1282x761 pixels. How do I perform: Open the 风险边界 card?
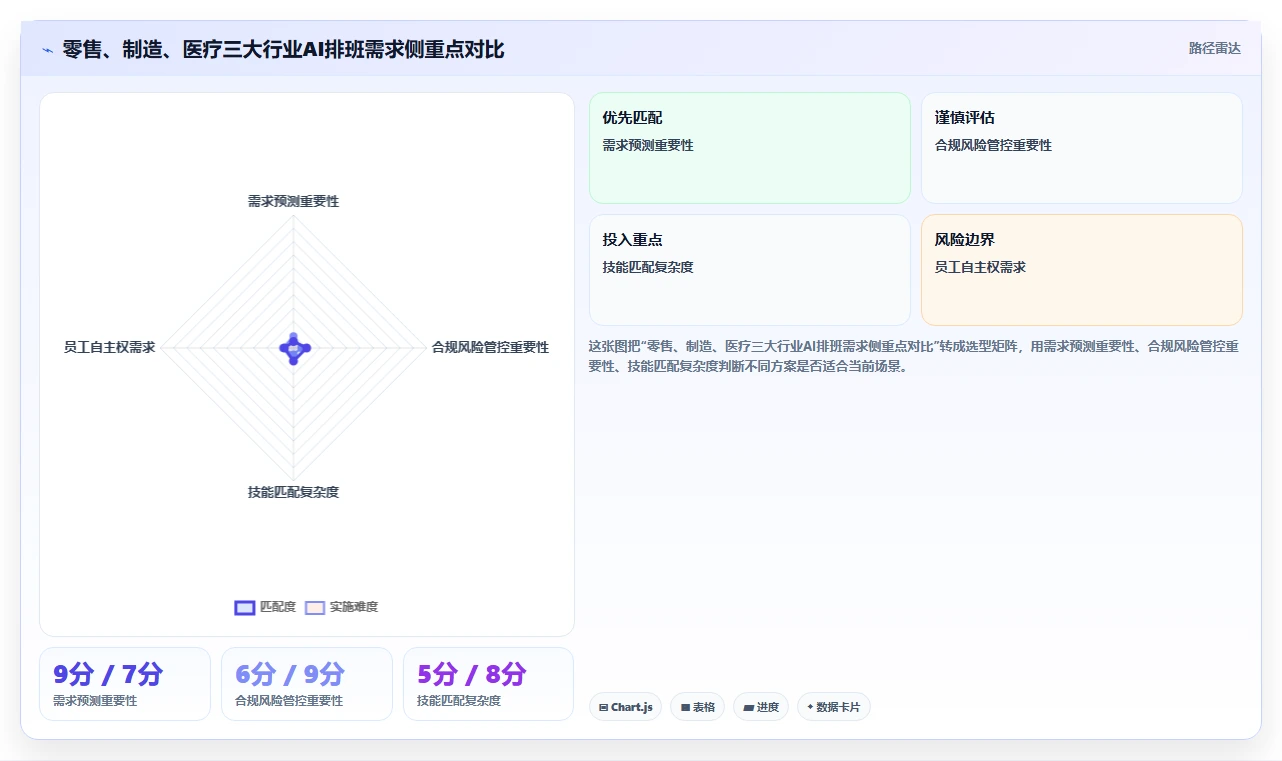1082,270
